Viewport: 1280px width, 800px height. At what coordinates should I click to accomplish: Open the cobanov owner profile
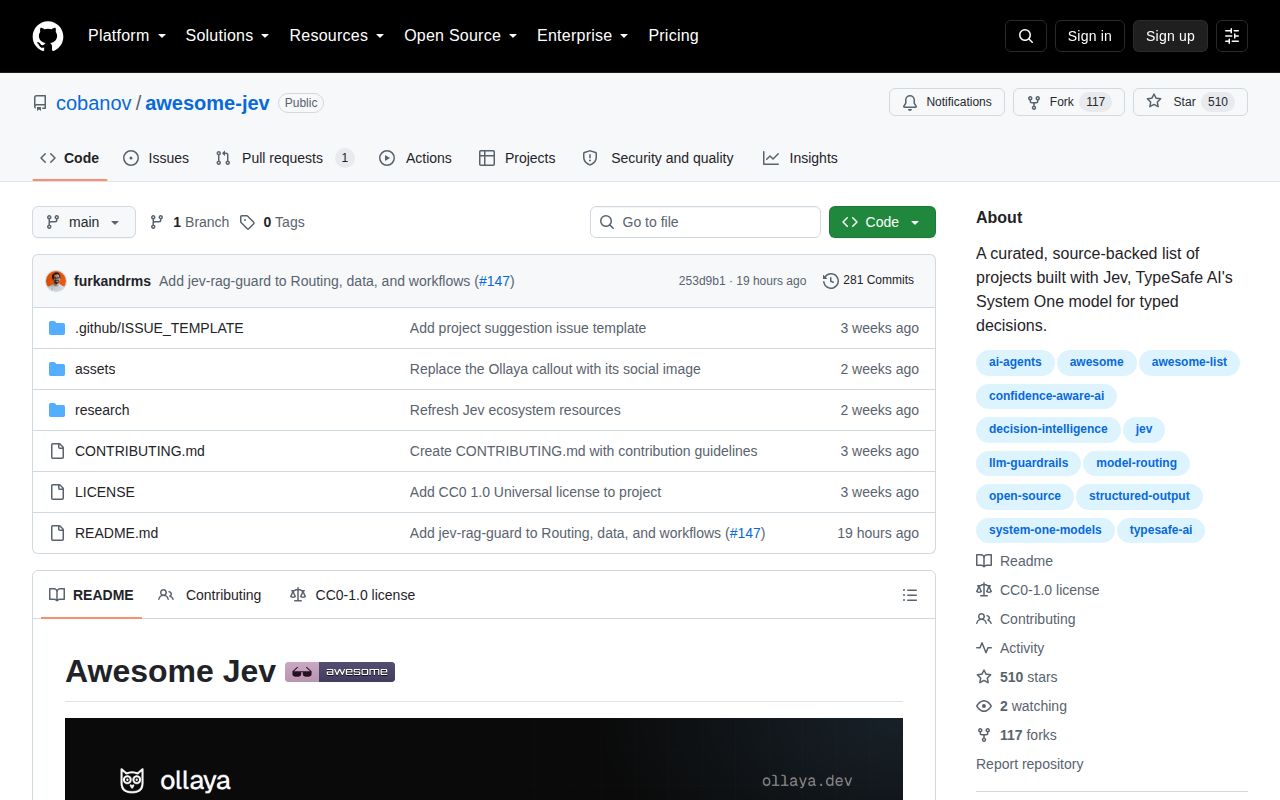(x=94, y=103)
